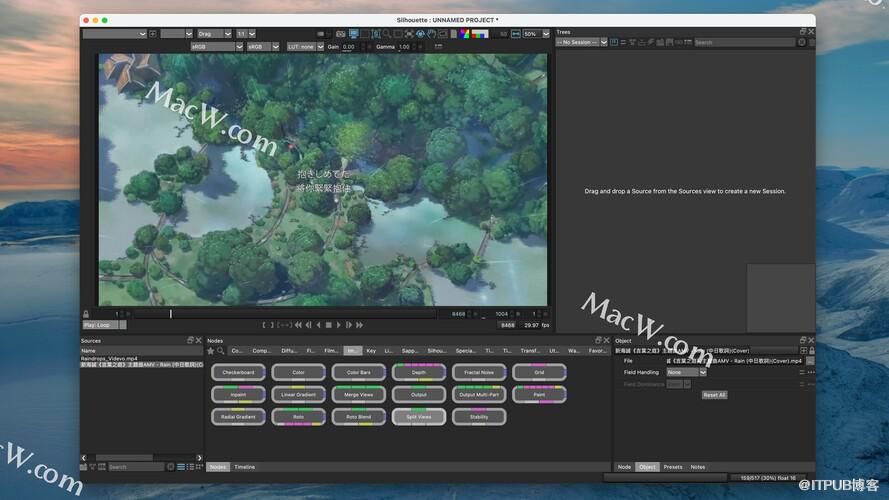Click the plus icon in Object panel header
This screenshot has height=500, width=889.
tap(803, 351)
